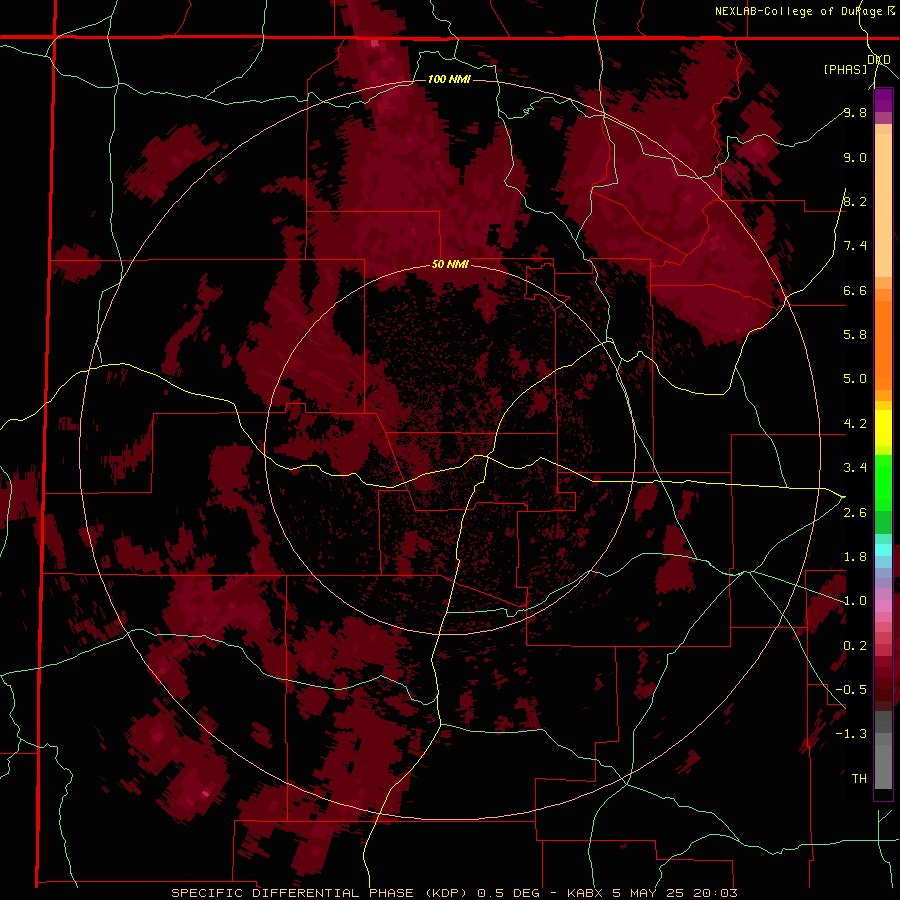Click the 8.2 scale value
Viewport: 900px width, 900px height.
click(855, 201)
